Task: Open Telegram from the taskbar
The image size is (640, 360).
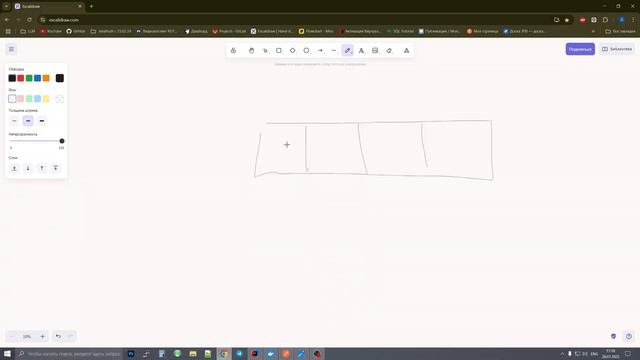Action: [x=239, y=353]
